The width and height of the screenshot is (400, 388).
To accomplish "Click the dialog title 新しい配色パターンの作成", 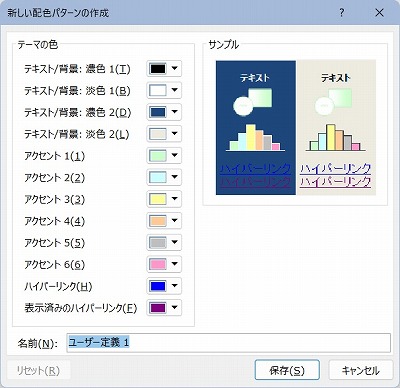I will (x=58, y=13).
